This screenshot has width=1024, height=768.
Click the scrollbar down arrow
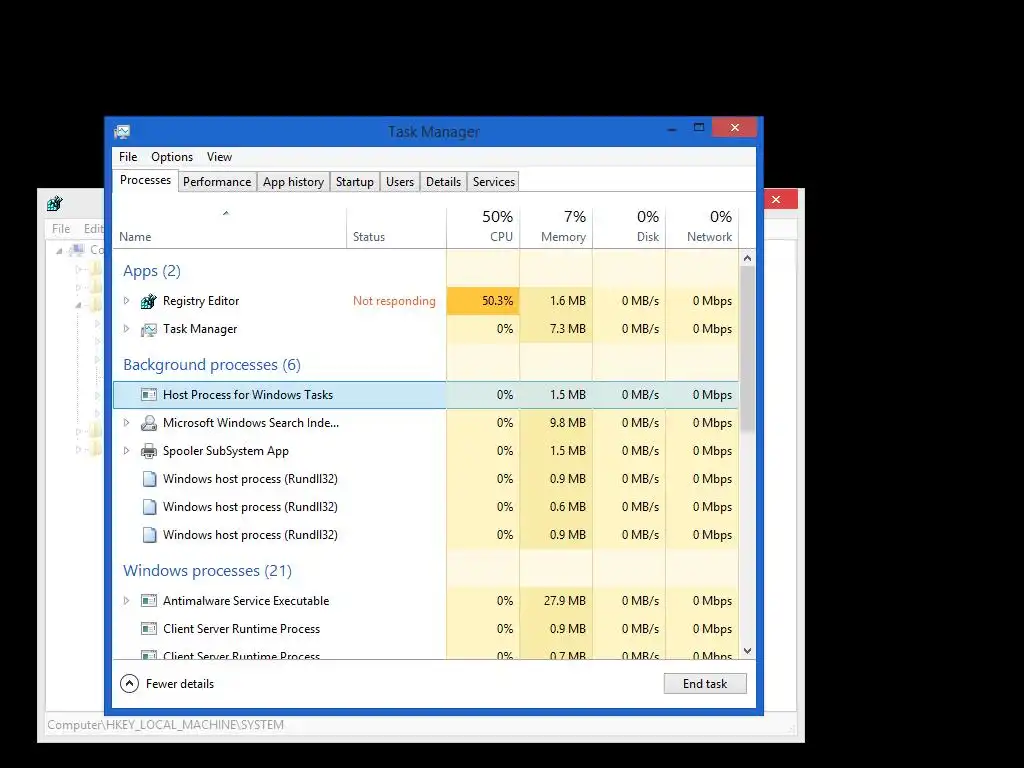pyautogui.click(x=747, y=651)
